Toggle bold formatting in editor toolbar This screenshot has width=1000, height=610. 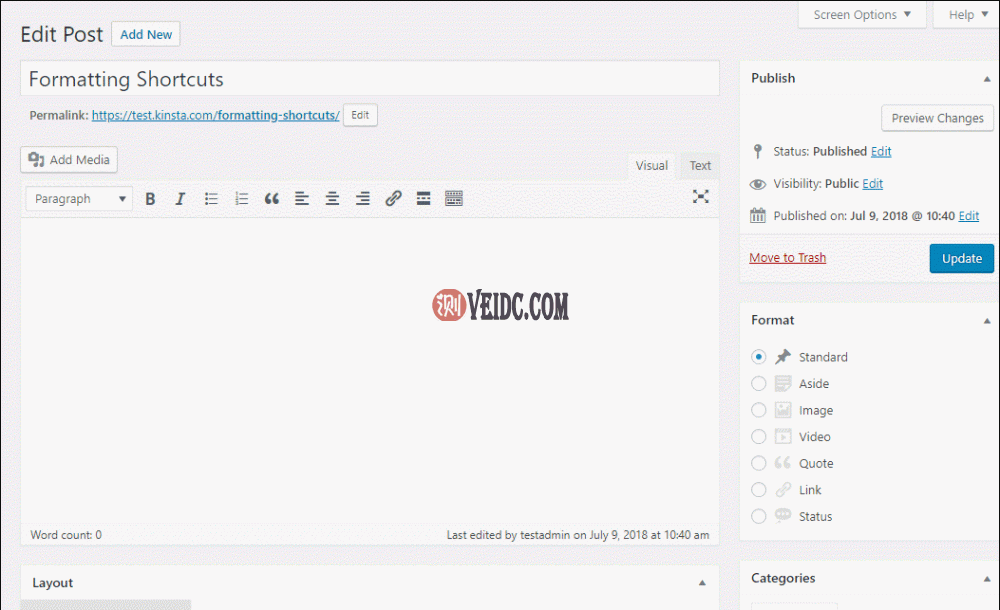coord(150,199)
